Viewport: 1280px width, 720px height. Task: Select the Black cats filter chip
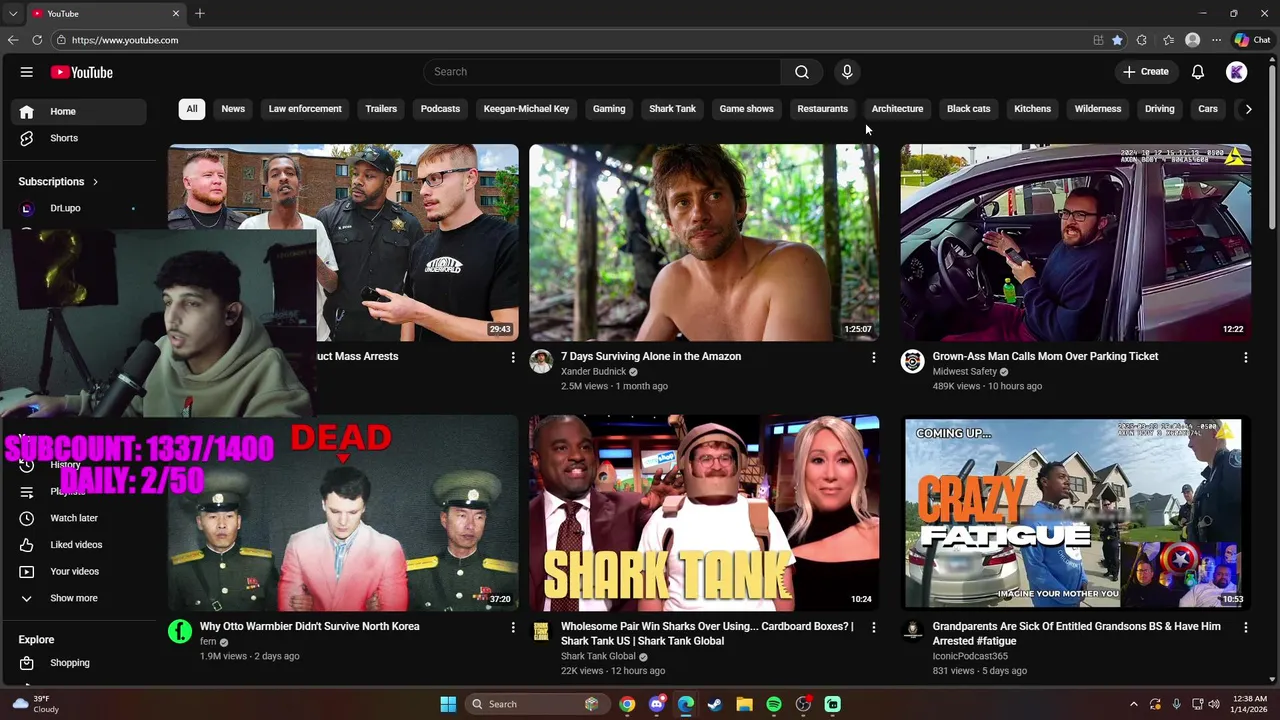click(968, 109)
